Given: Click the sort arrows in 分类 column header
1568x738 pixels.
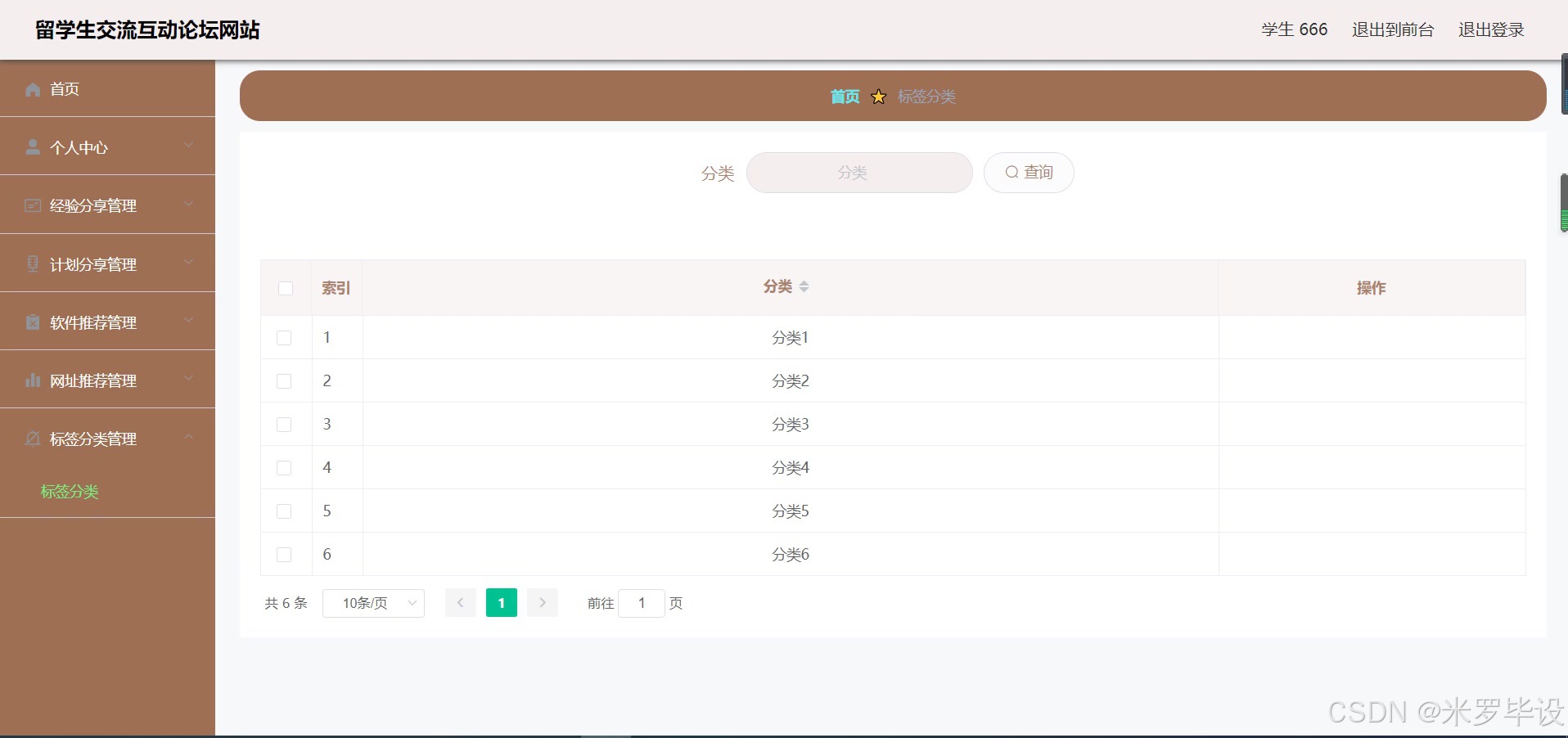Looking at the screenshot, I should [804, 286].
